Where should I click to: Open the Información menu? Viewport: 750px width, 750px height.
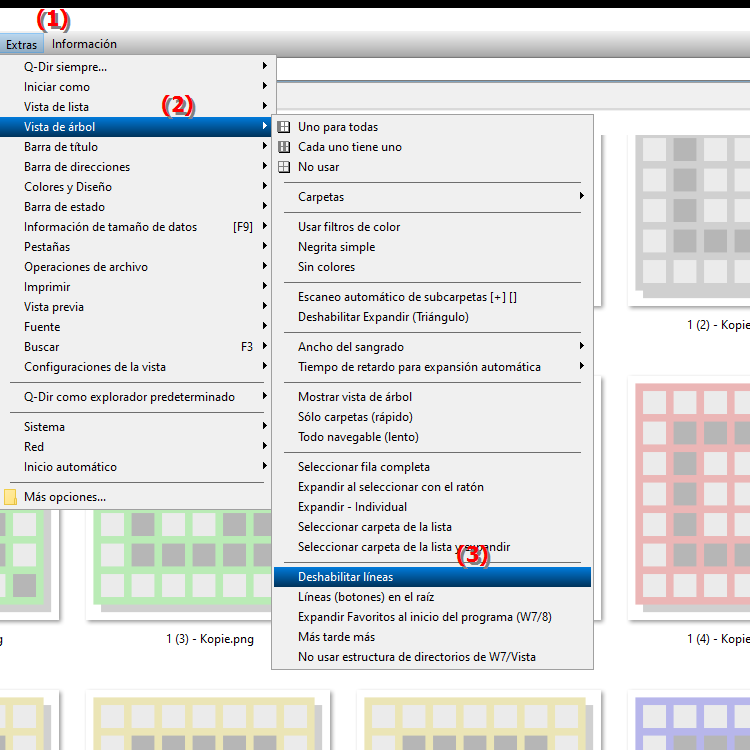click(84, 44)
